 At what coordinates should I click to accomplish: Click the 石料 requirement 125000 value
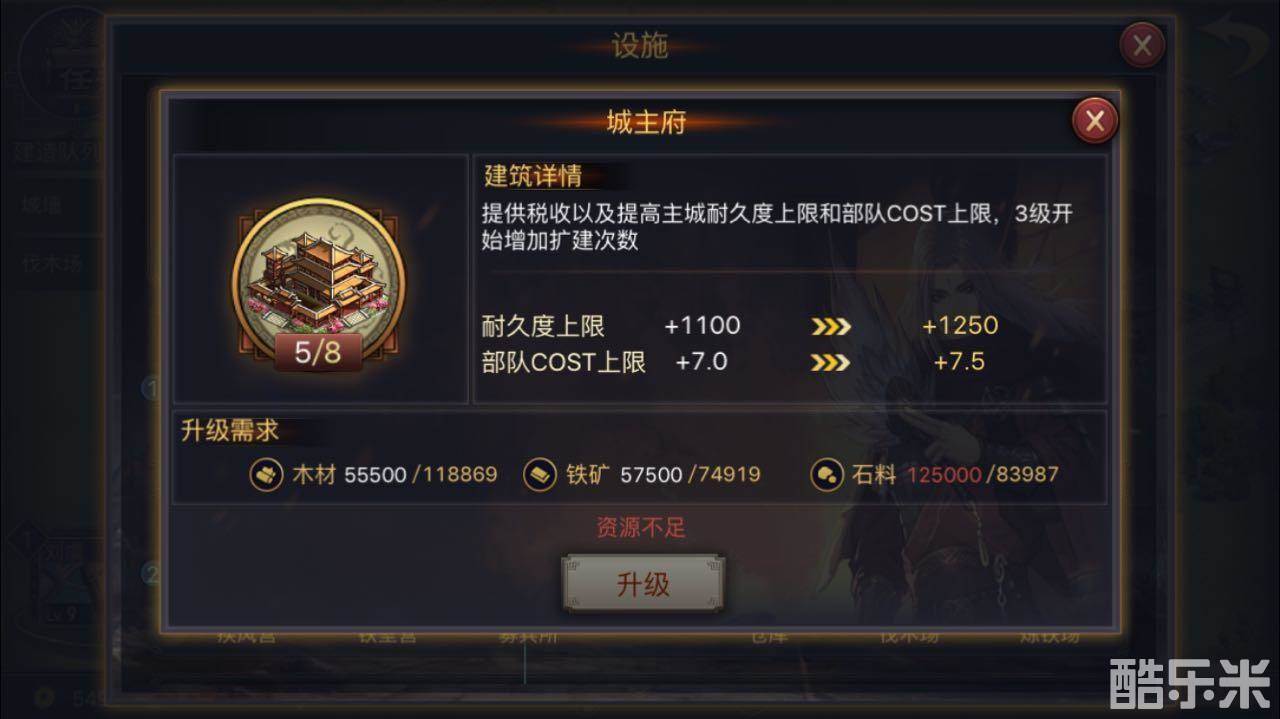tap(943, 474)
